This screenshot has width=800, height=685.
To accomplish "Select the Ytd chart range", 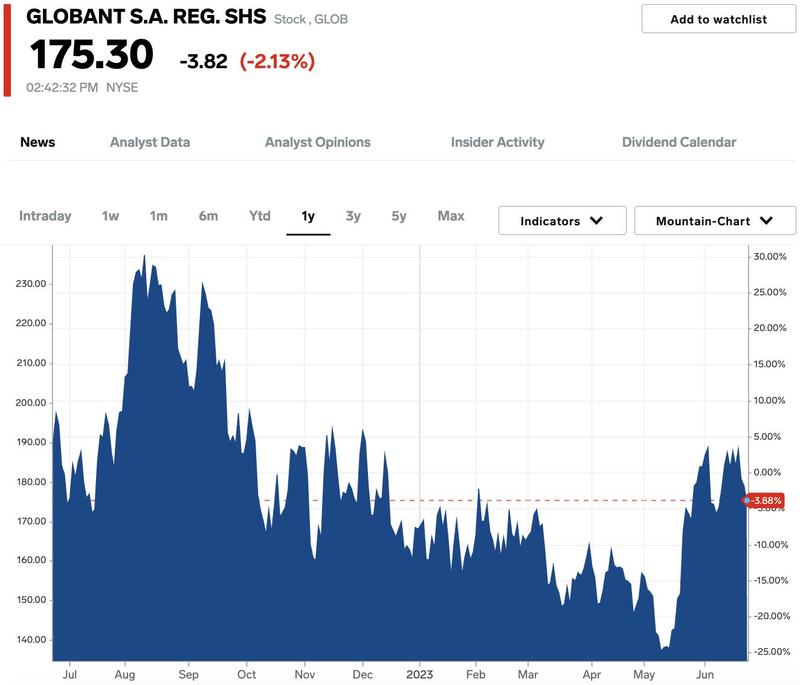I will click(x=260, y=216).
